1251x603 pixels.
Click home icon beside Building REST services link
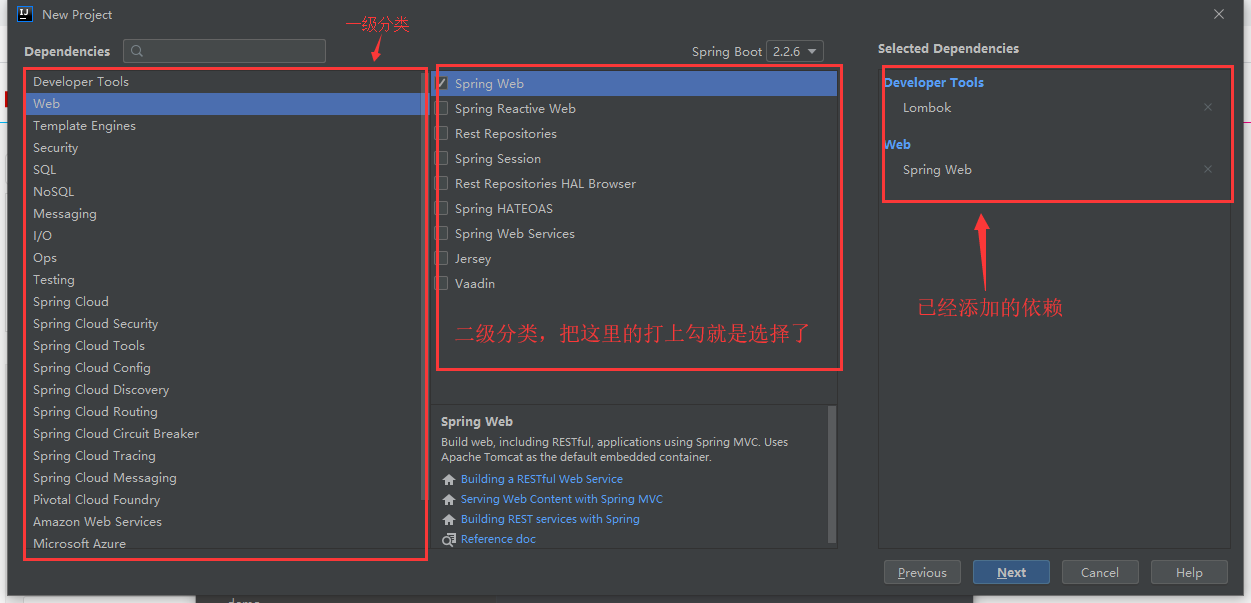449,519
